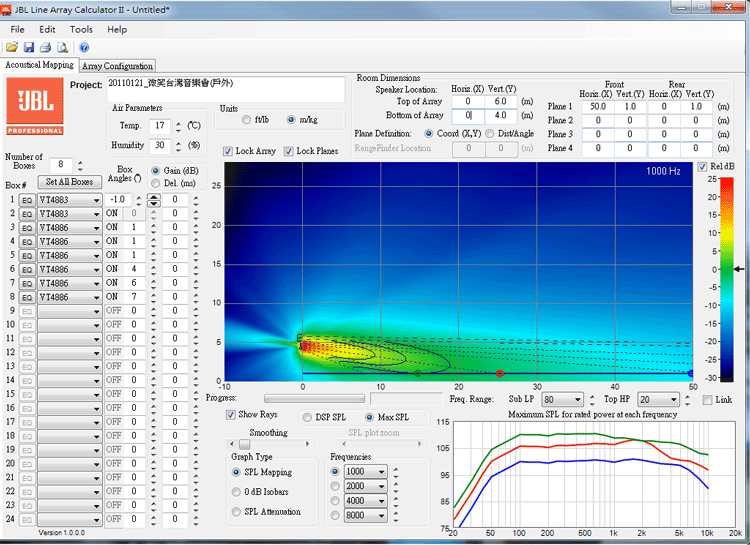Image resolution: width=750 pixels, height=545 pixels.
Task: Toggle box 6 ON button
Action: 112,269
